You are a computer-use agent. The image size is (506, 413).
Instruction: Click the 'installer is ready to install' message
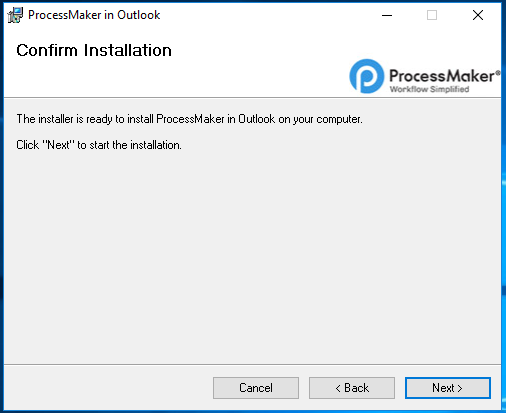(189, 119)
